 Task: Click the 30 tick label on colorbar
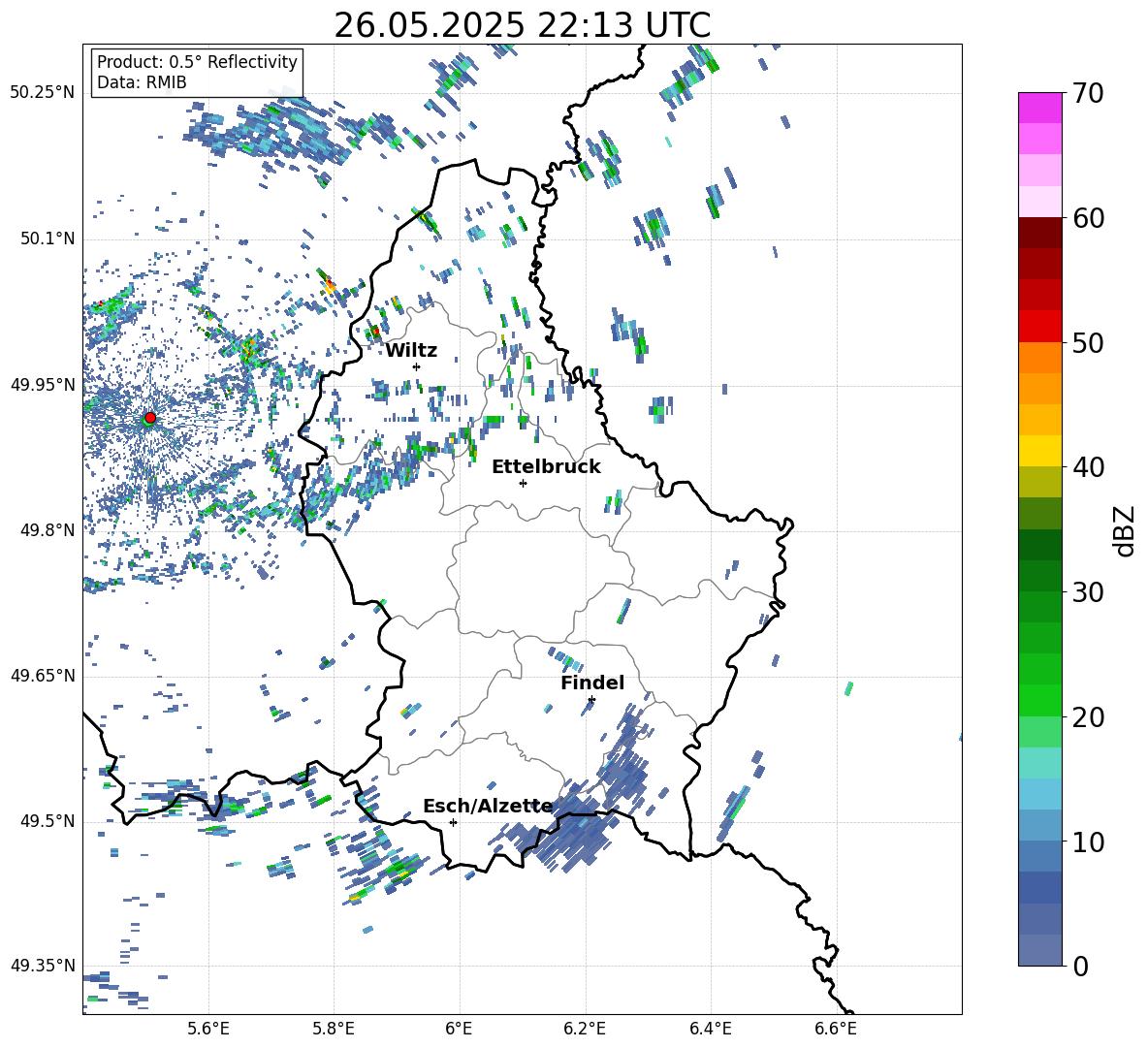(x=1088, y=592)
